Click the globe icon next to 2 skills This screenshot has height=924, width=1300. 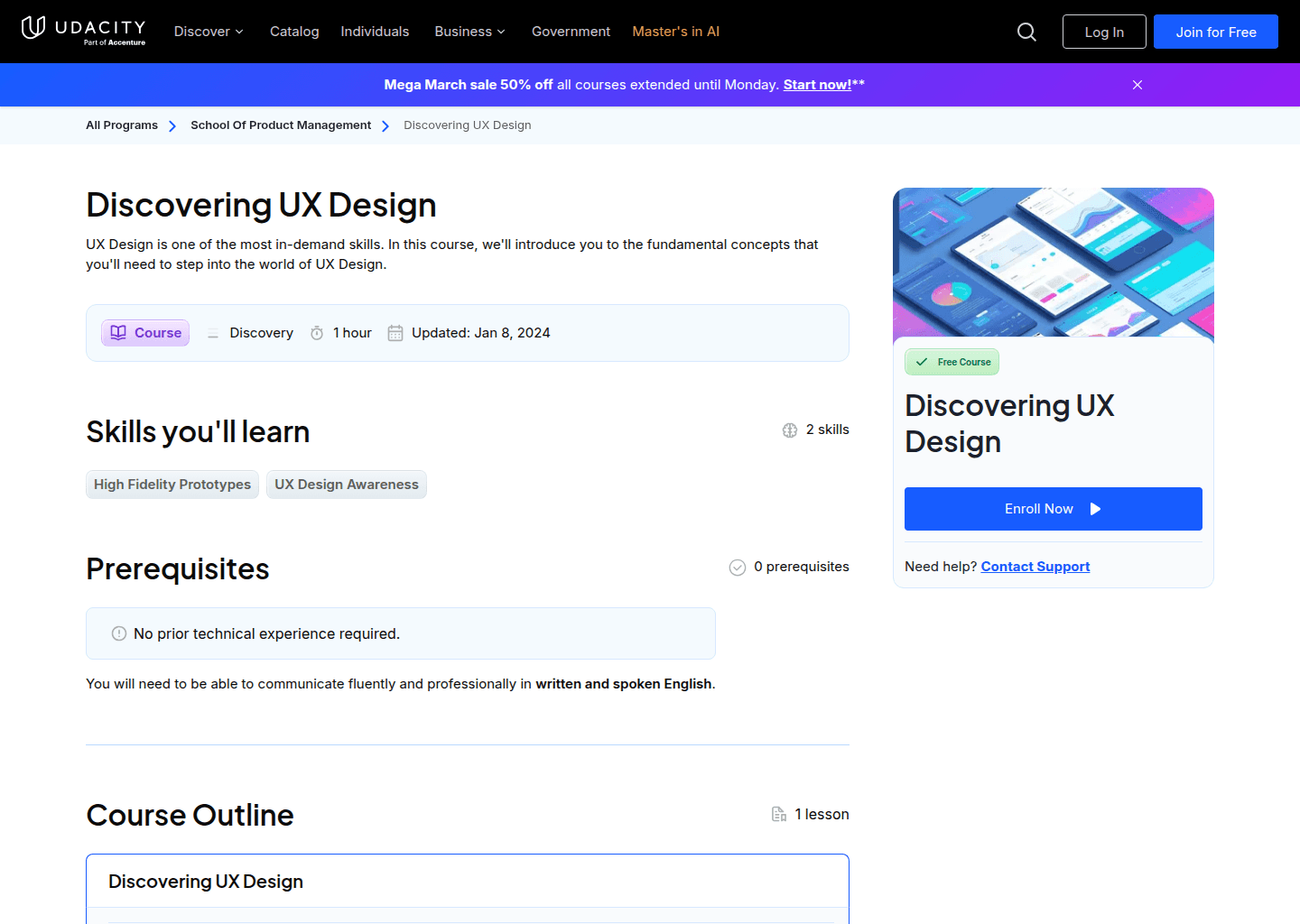790,430
